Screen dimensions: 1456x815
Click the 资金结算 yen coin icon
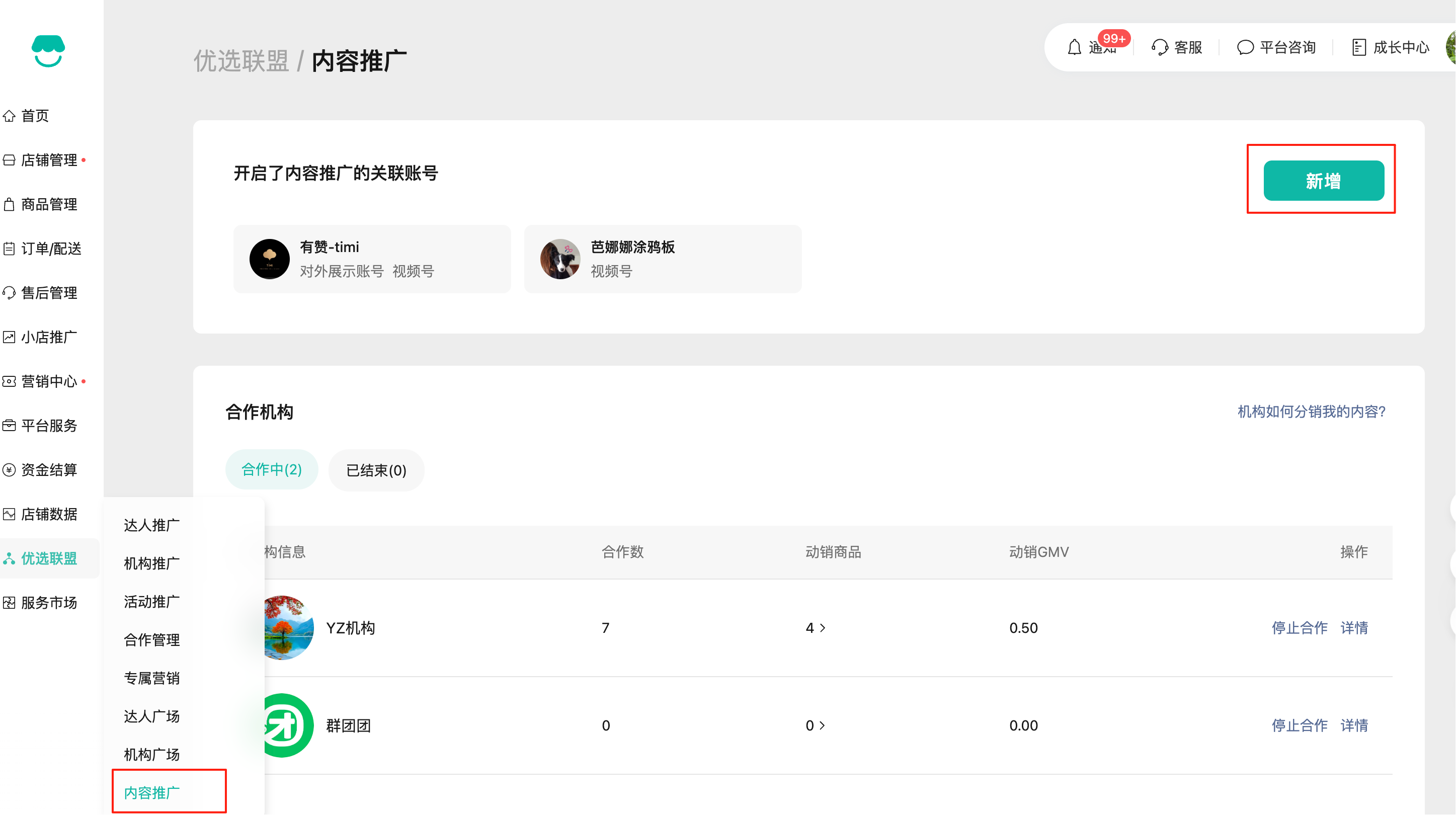10,470
